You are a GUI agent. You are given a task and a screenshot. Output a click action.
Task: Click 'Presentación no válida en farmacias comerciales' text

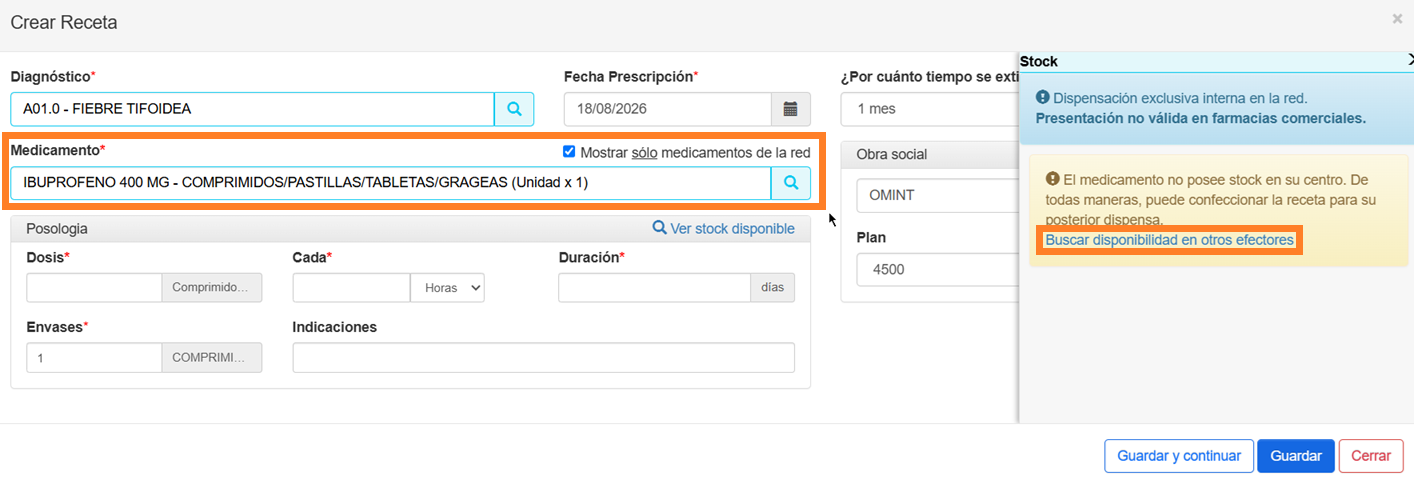click(x=1200, y=118)
